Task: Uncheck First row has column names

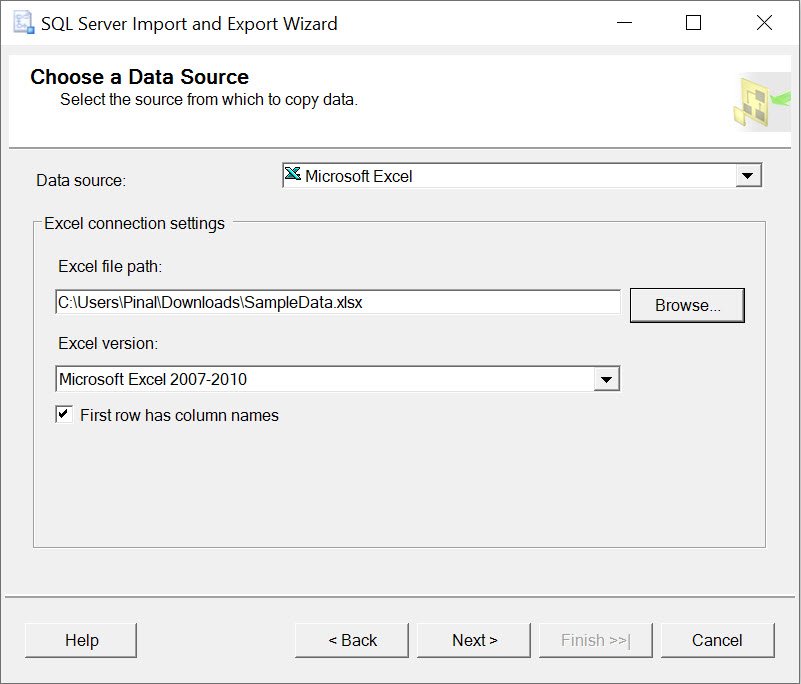Action: (64, 414)
